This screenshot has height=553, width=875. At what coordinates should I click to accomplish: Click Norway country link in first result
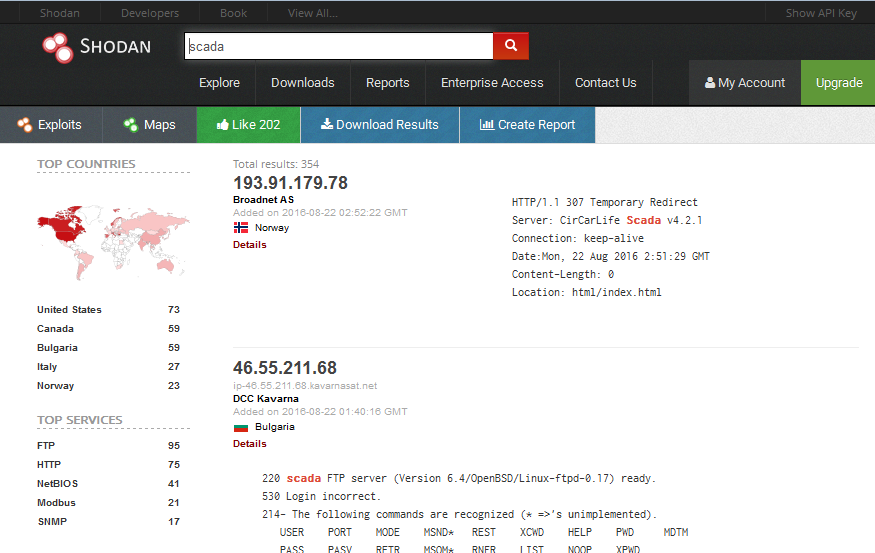pyautogui.click(x=272, y=228)
